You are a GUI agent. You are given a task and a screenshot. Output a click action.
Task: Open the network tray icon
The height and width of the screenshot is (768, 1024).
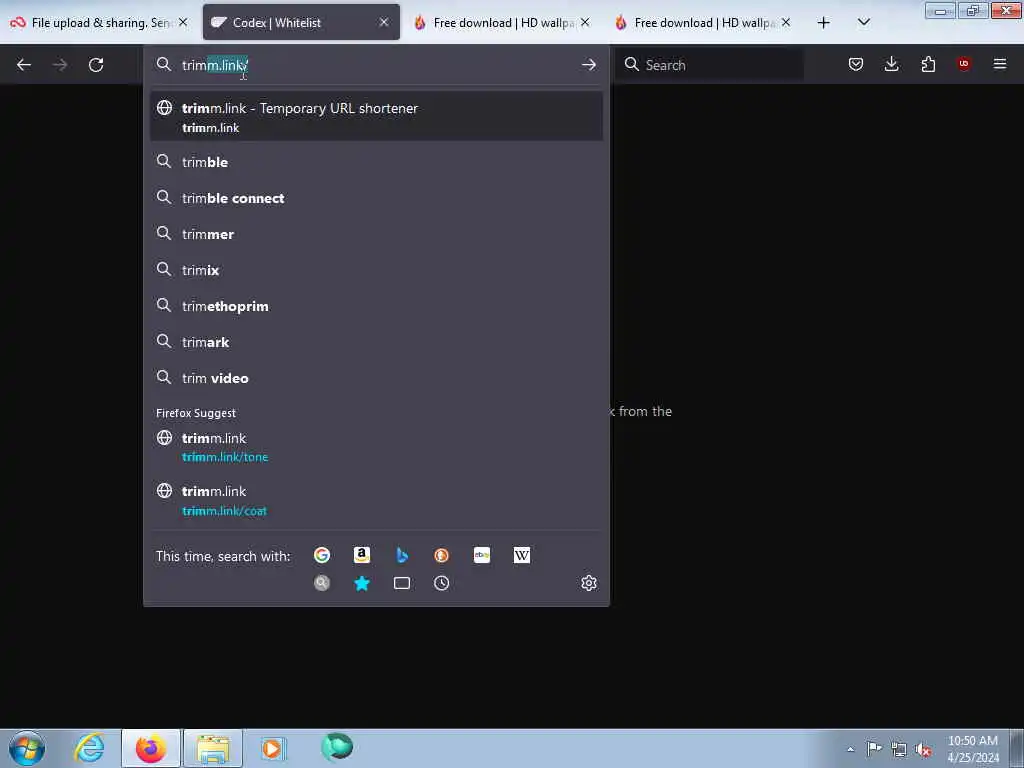[x=899, y=749]
